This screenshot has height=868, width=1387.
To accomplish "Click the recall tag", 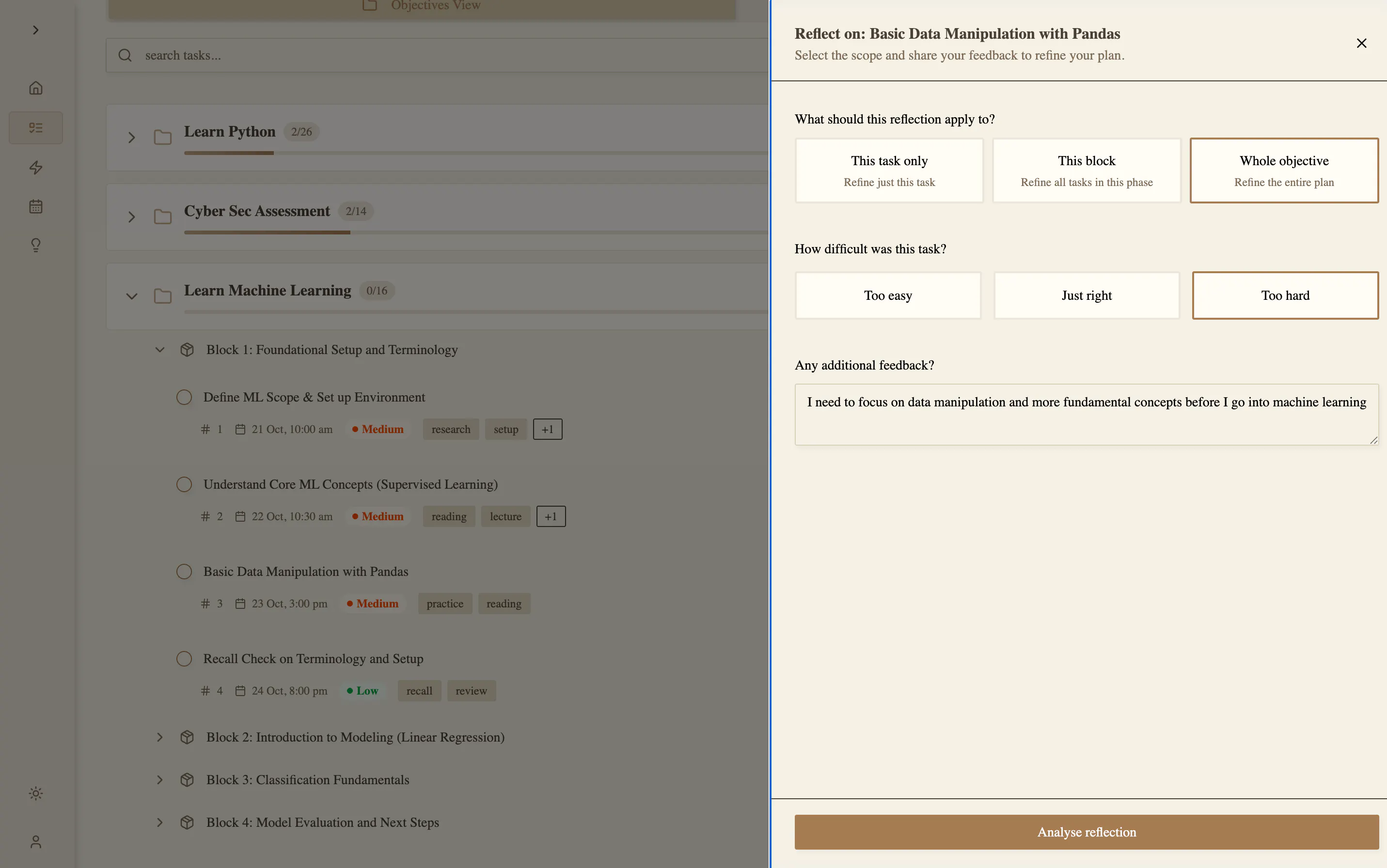I will coord(419,691).
